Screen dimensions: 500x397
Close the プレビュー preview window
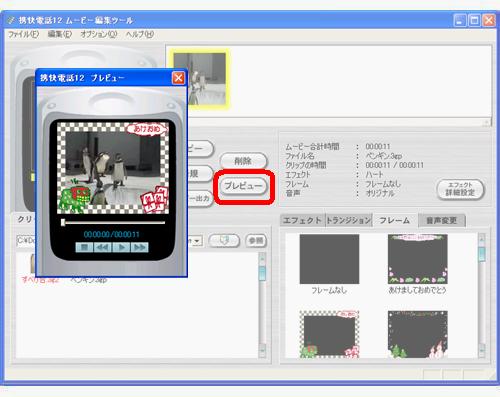(x=178, y=78)
